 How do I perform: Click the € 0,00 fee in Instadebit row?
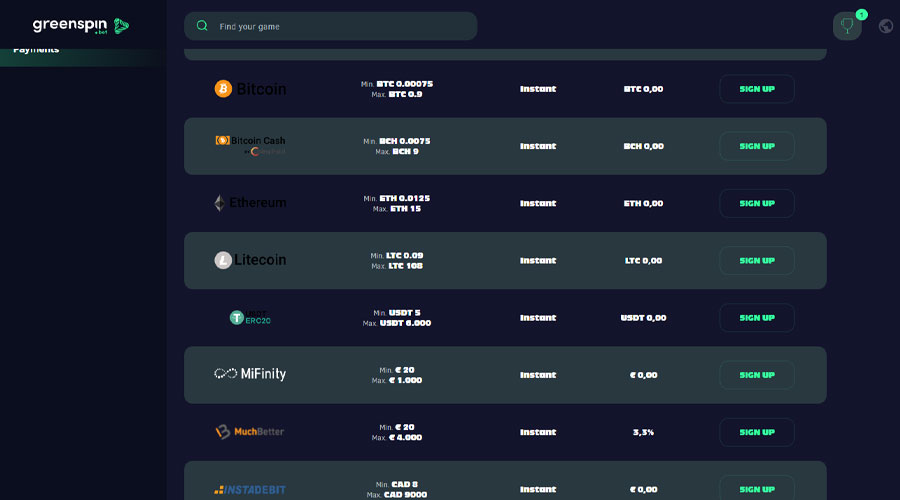643,490
